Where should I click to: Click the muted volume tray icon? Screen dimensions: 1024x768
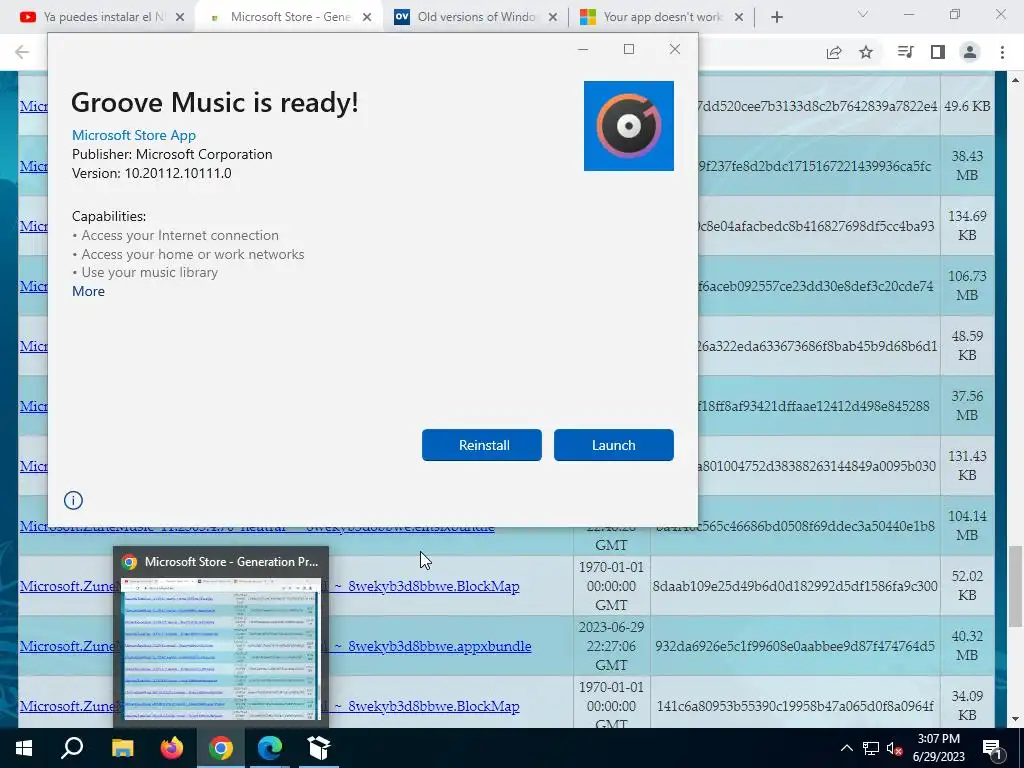[894, 748]
